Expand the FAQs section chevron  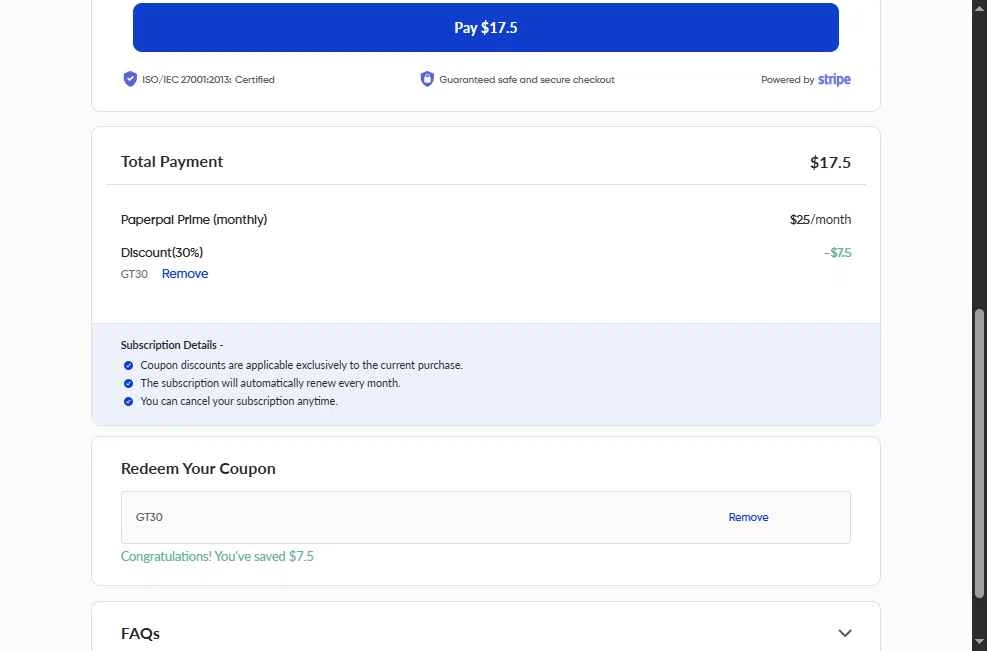coord(845,633)
